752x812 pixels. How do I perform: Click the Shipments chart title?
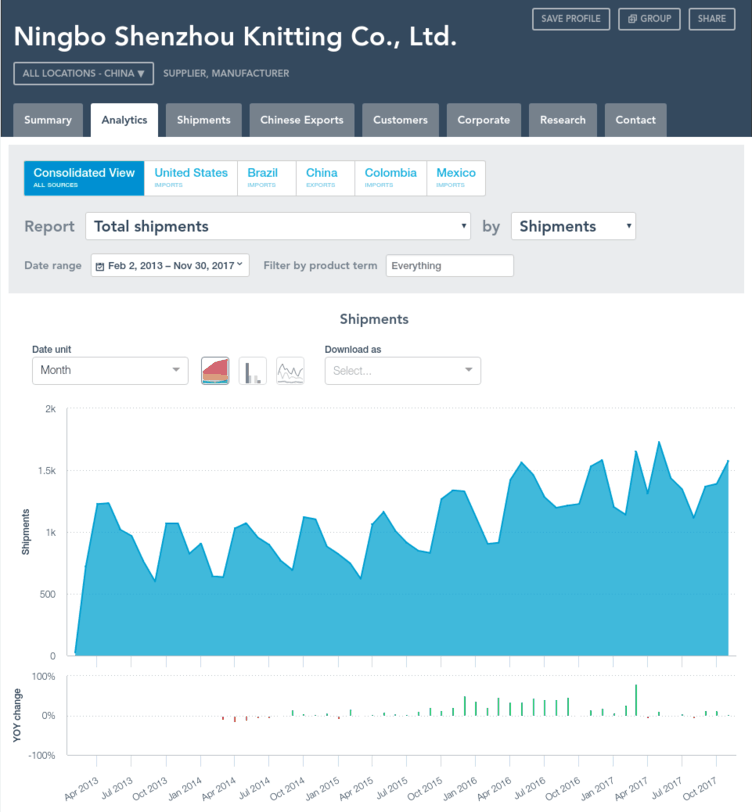[374, 319]
